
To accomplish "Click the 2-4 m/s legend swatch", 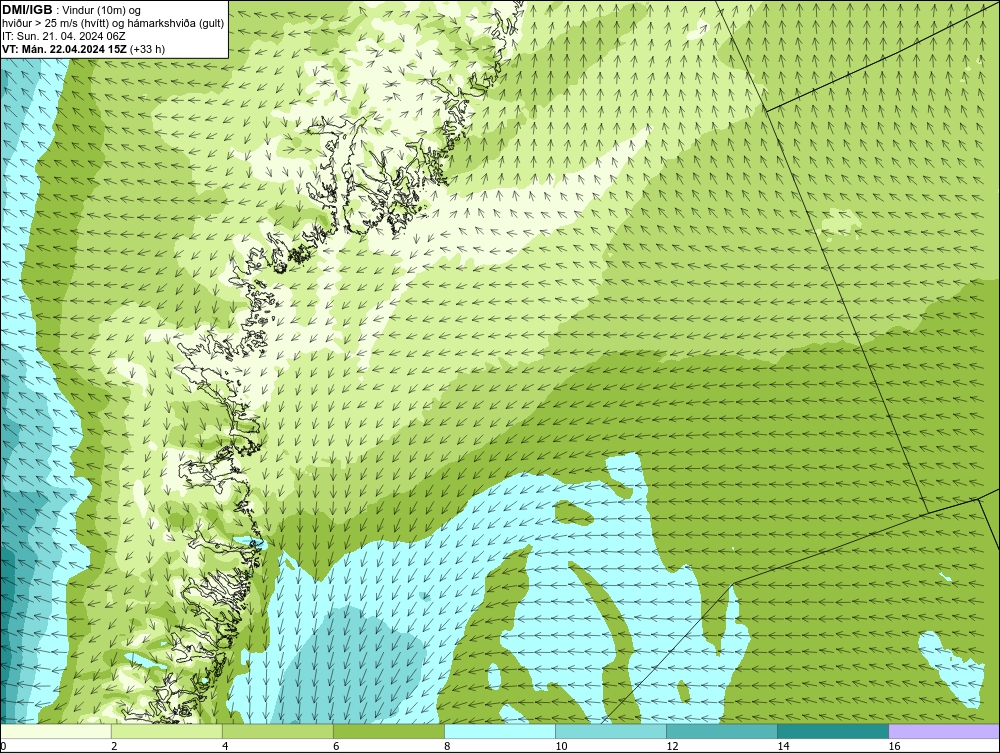I will pos(167,731).
